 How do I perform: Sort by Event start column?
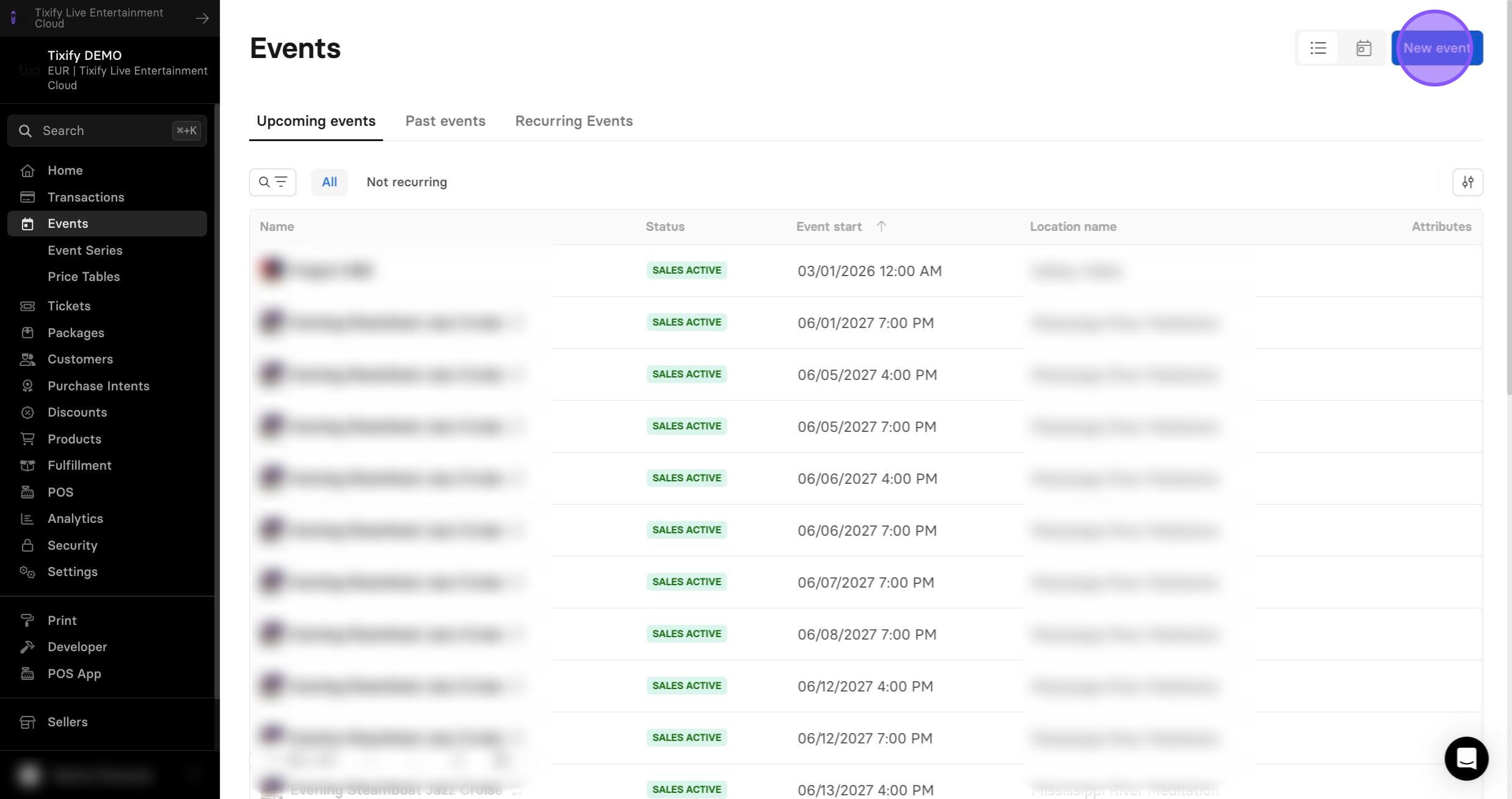pyautogui.click(x=841, y=227)
